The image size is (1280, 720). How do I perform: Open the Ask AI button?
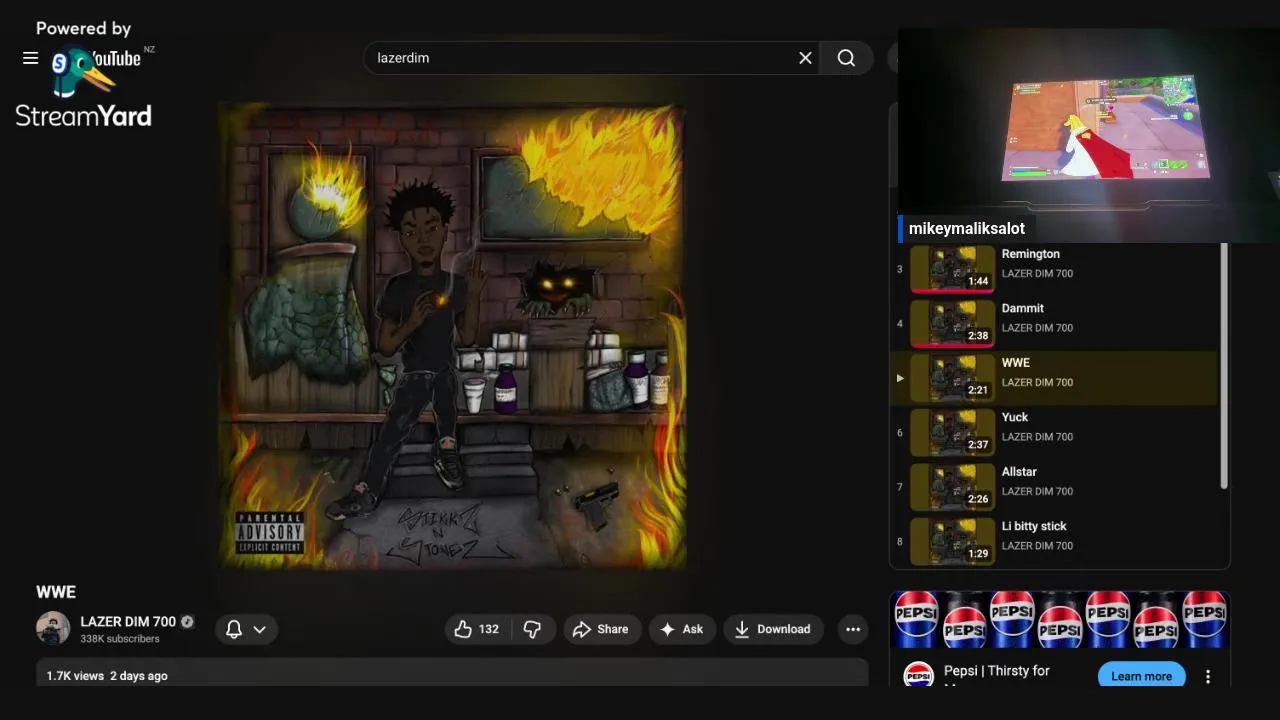tap(681, 629)
